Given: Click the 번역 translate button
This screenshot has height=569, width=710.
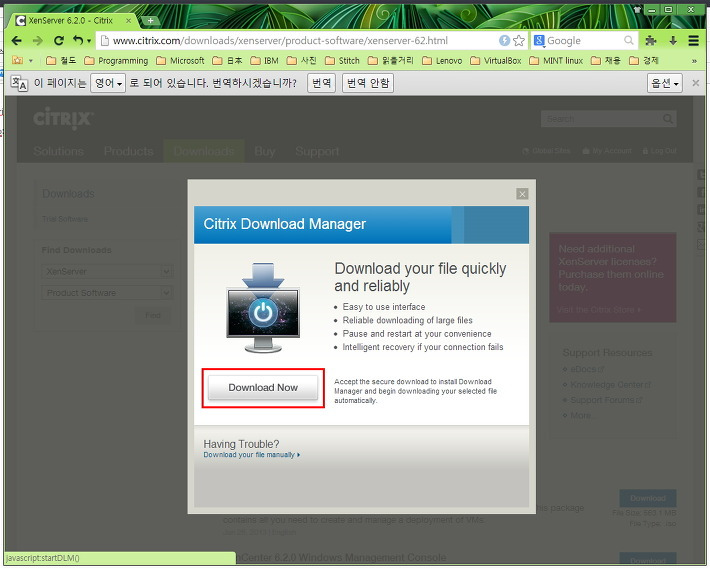Looking at the screenshot, I should tap(321, 83).
